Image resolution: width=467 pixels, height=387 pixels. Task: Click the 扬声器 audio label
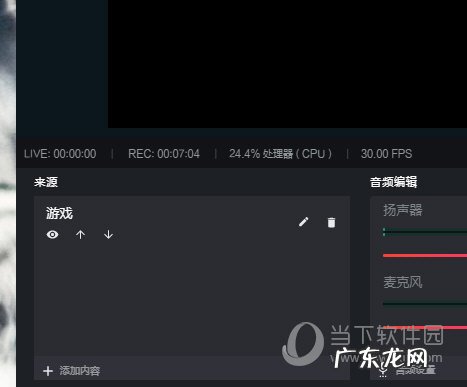[x=403, y=210]
